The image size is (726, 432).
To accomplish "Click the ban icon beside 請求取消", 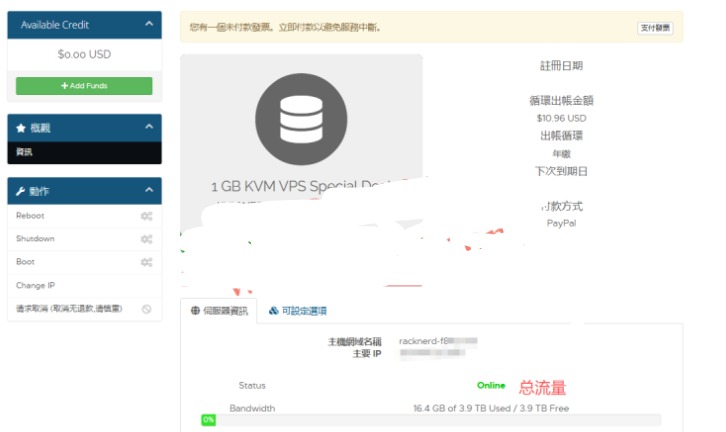I will point(146,309).
